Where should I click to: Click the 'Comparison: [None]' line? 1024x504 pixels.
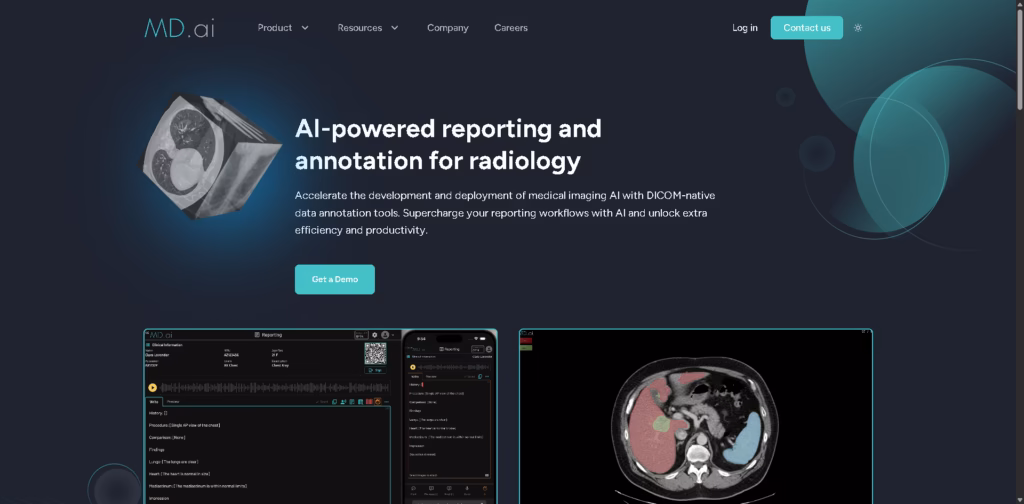[x=167, y=437]
